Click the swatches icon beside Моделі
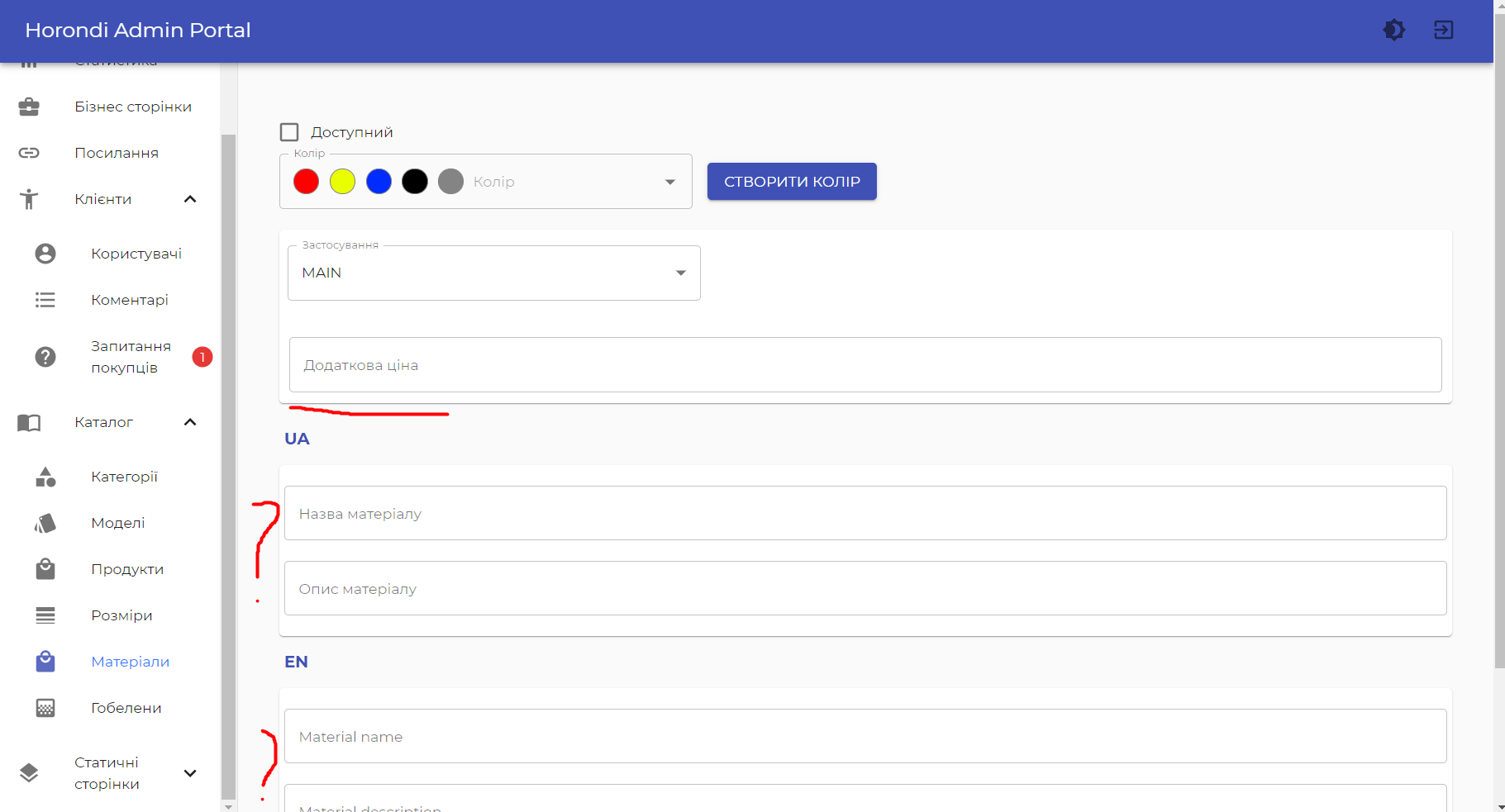 [x=45, y=523]
